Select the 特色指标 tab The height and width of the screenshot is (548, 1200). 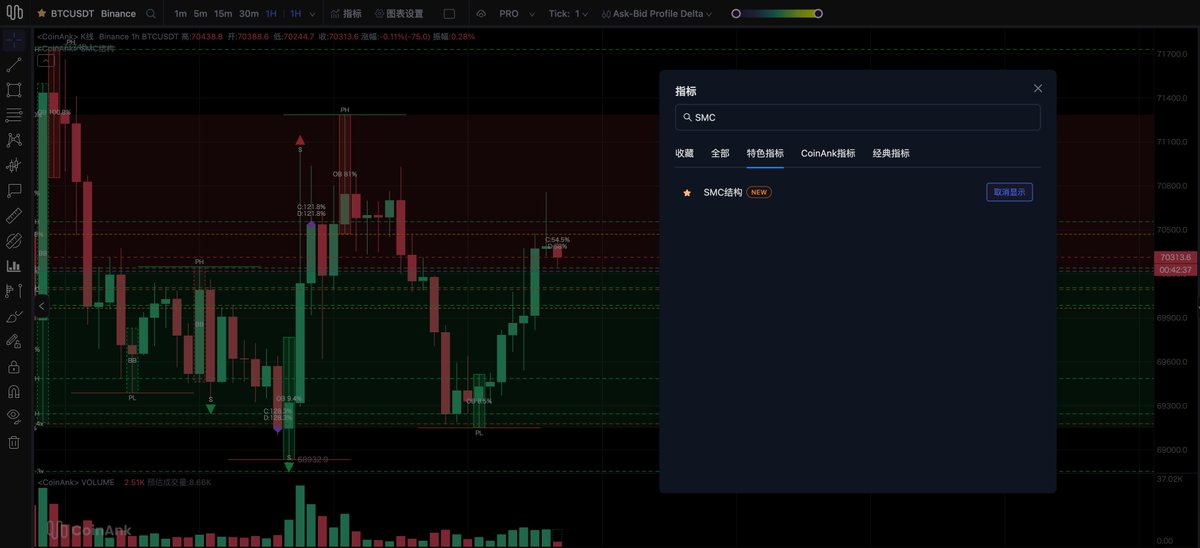pos(765,153)
